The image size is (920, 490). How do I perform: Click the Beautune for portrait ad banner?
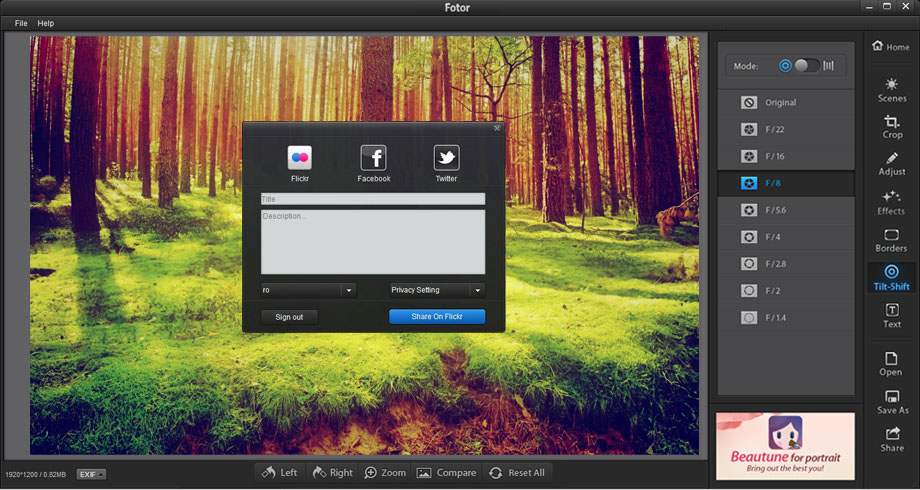pos(785,446)
